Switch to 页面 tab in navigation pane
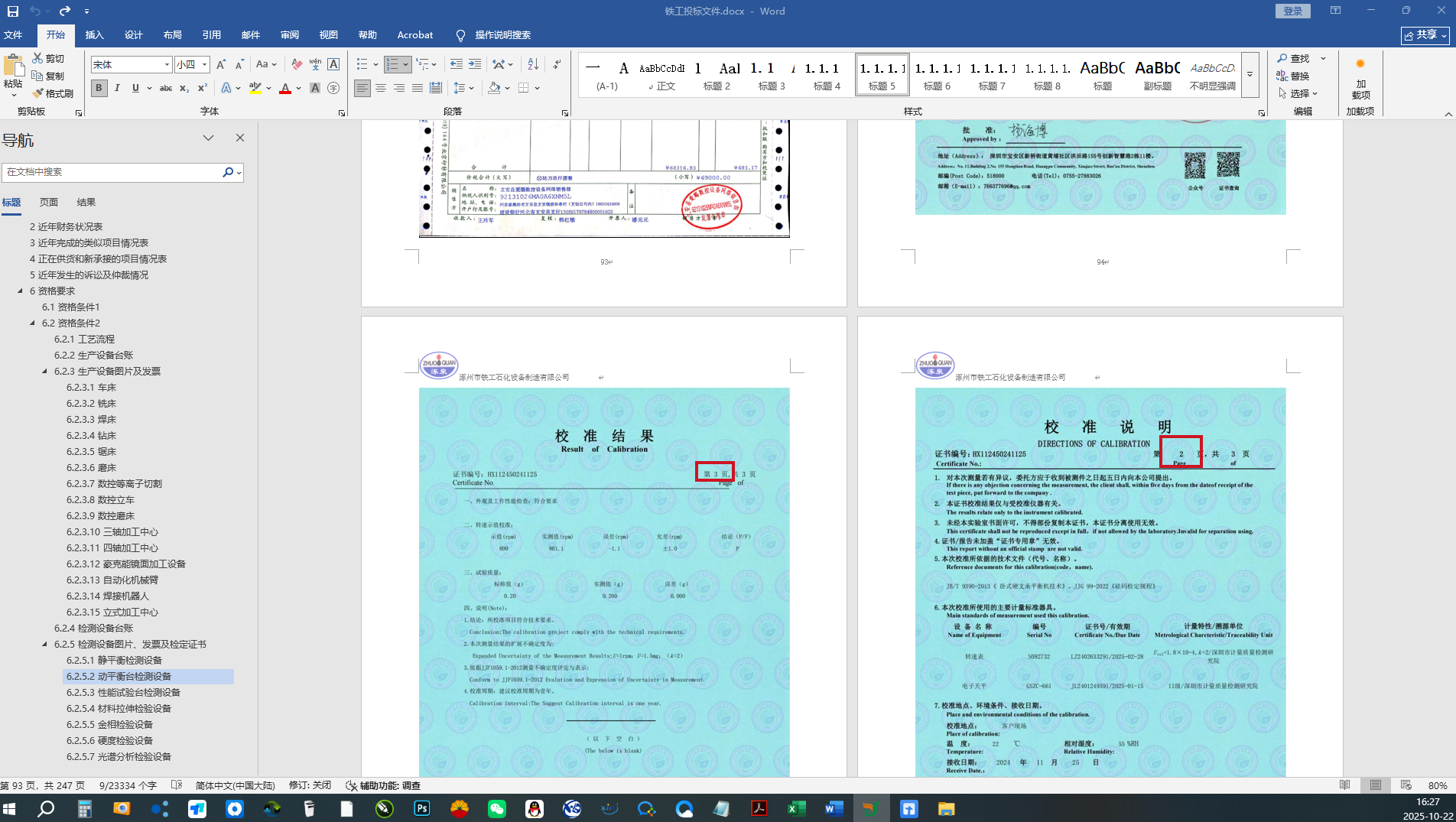 pyautogui.click(x=49, y=203)
